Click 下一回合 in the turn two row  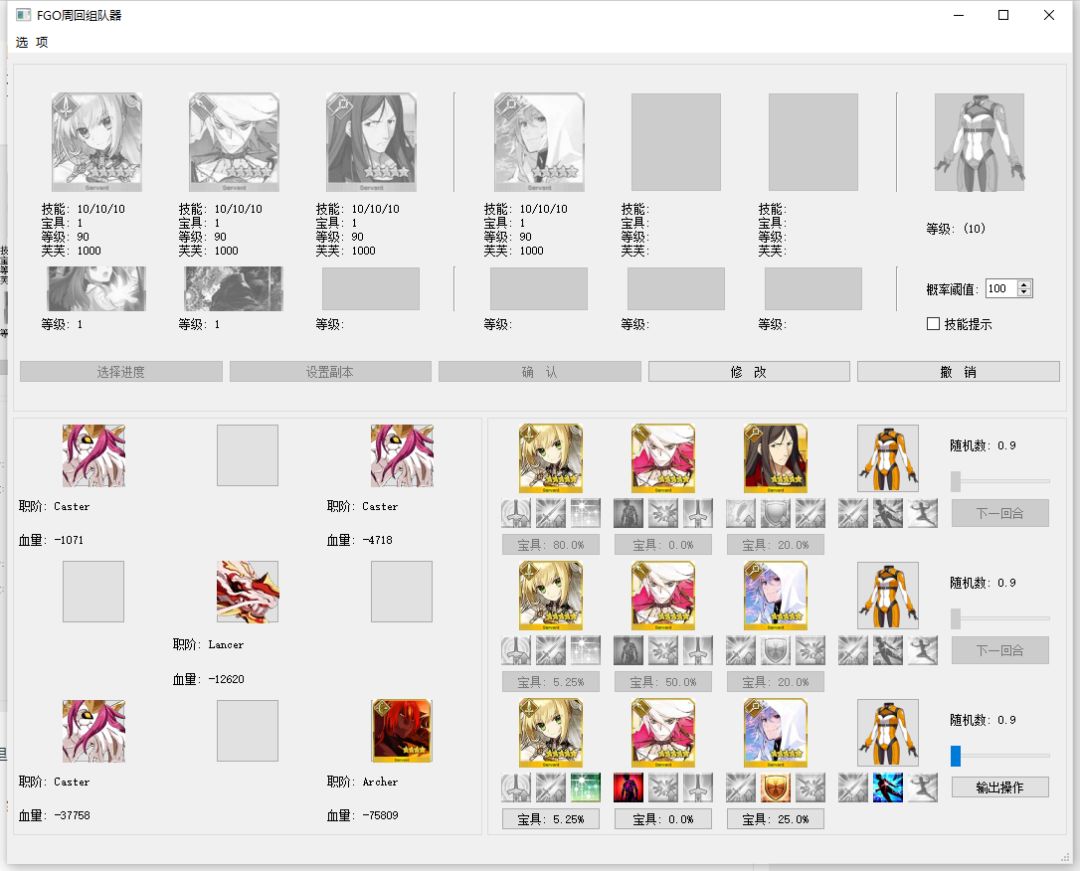(x=1000, y=650)
